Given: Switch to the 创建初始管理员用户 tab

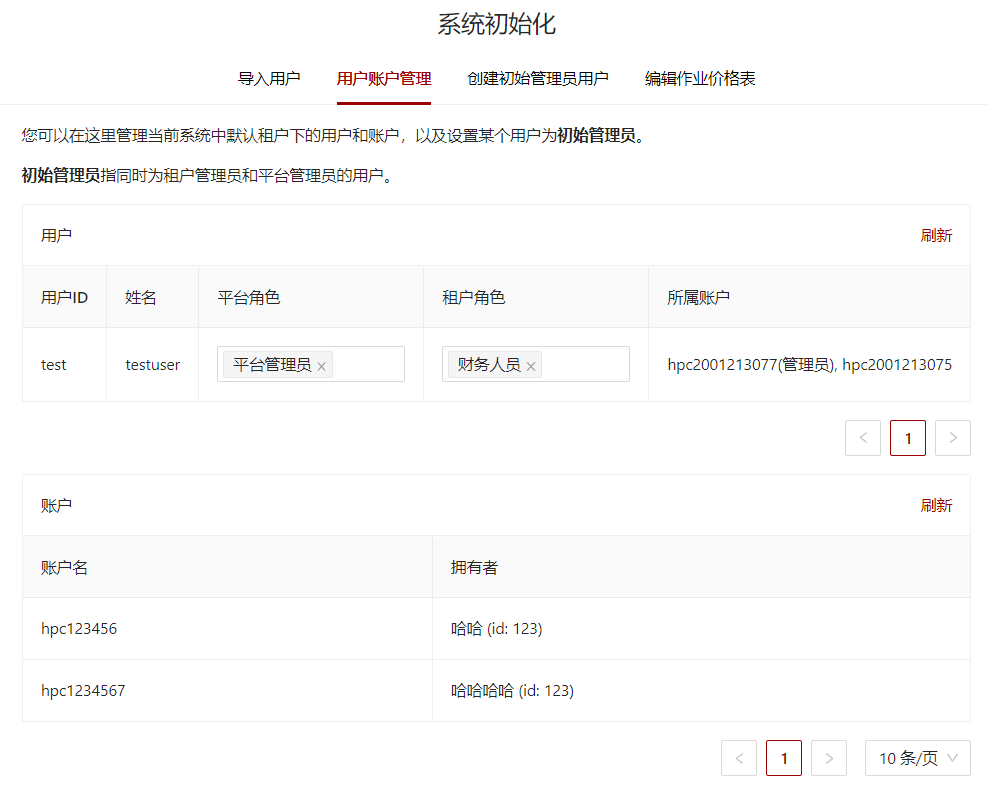Looking at the screenshot, I should 538,78.
